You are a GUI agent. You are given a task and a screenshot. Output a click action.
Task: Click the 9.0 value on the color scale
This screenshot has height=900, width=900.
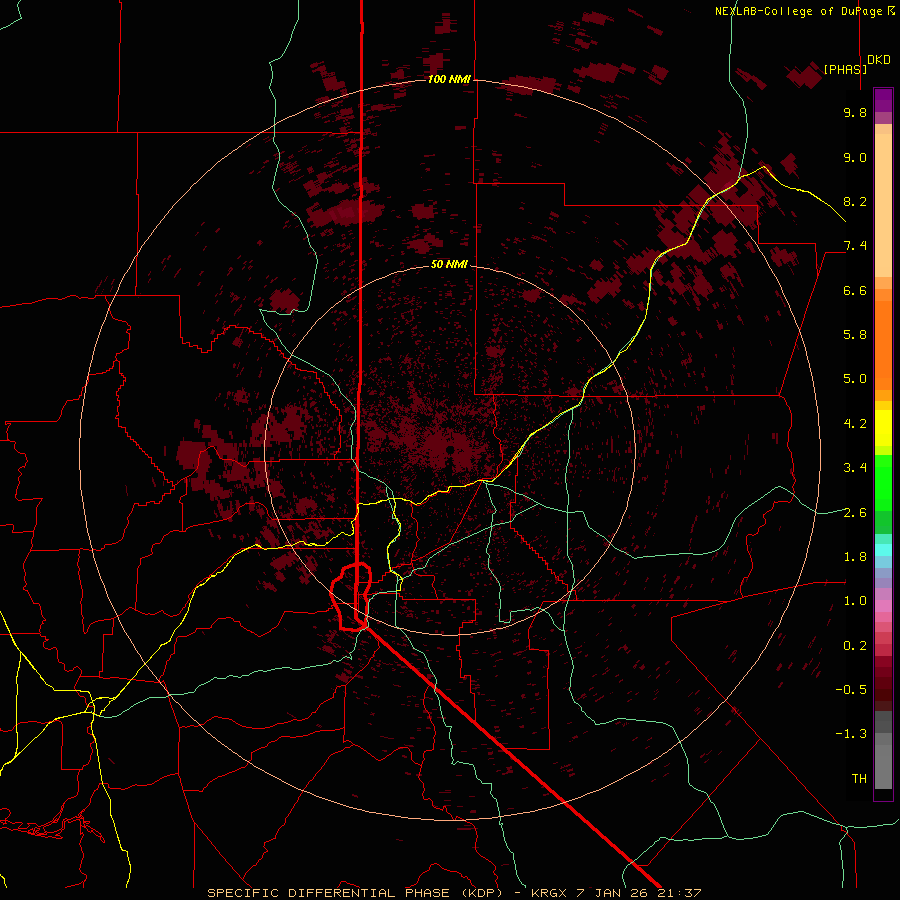click(x=855, y=157)
